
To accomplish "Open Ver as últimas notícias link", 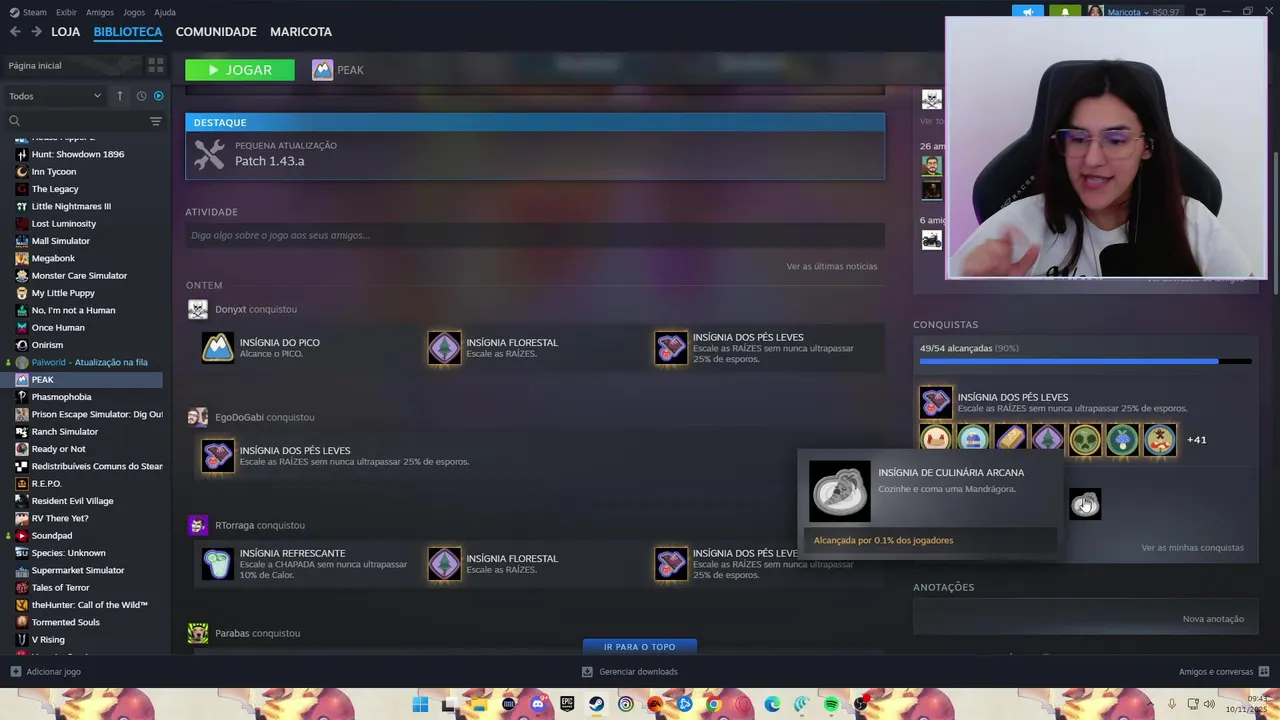I will point(832,266).
